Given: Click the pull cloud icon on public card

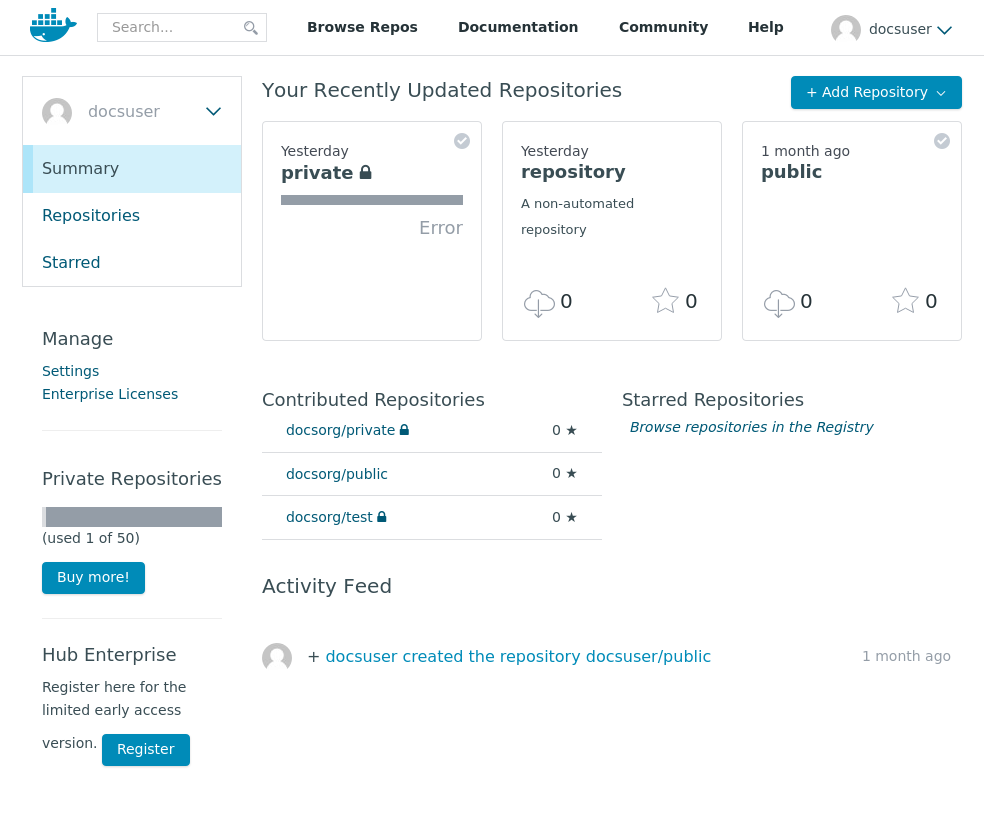Looking at the screenshot, I should 779,303.
